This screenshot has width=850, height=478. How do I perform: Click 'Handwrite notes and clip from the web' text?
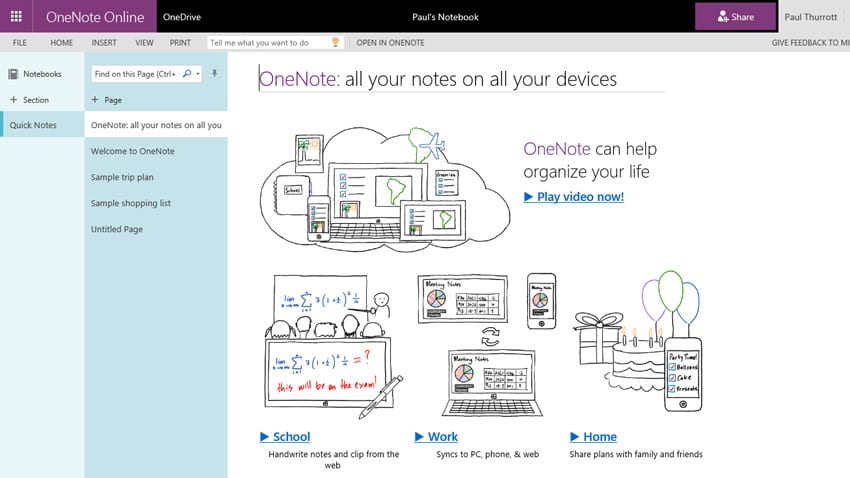[x=333, y=460]
